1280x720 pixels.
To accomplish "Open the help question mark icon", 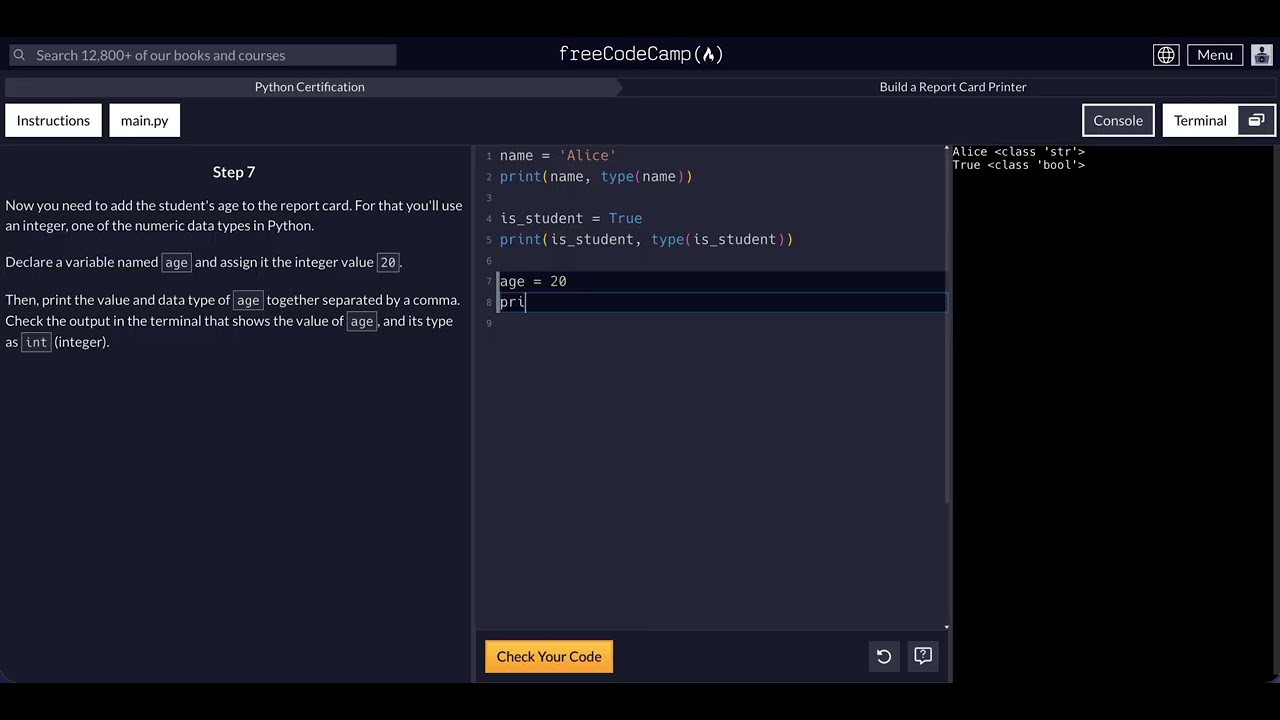I will [923, 657].
